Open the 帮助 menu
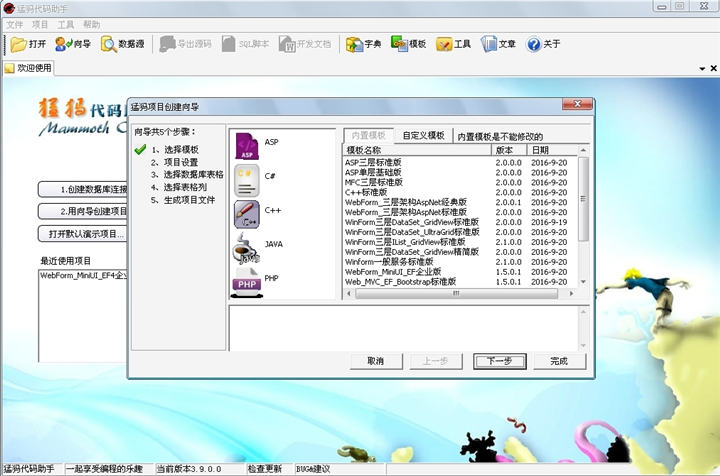This screenshot has width=720, height=476. (x=92, y=24)
